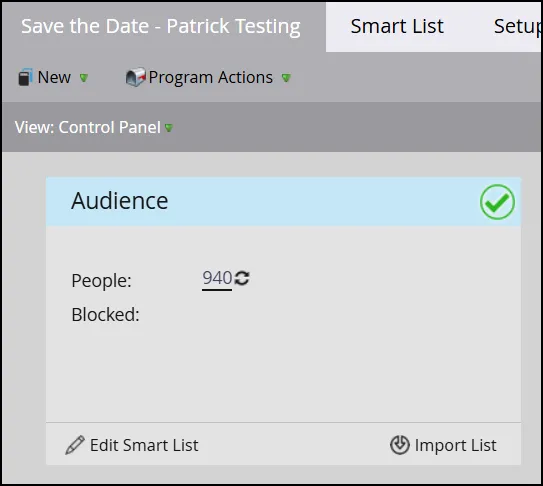This screenshot has width=543, height=486.
Task: Select the Save the Date - Patrick Testing tab
Action: [161, 26]
